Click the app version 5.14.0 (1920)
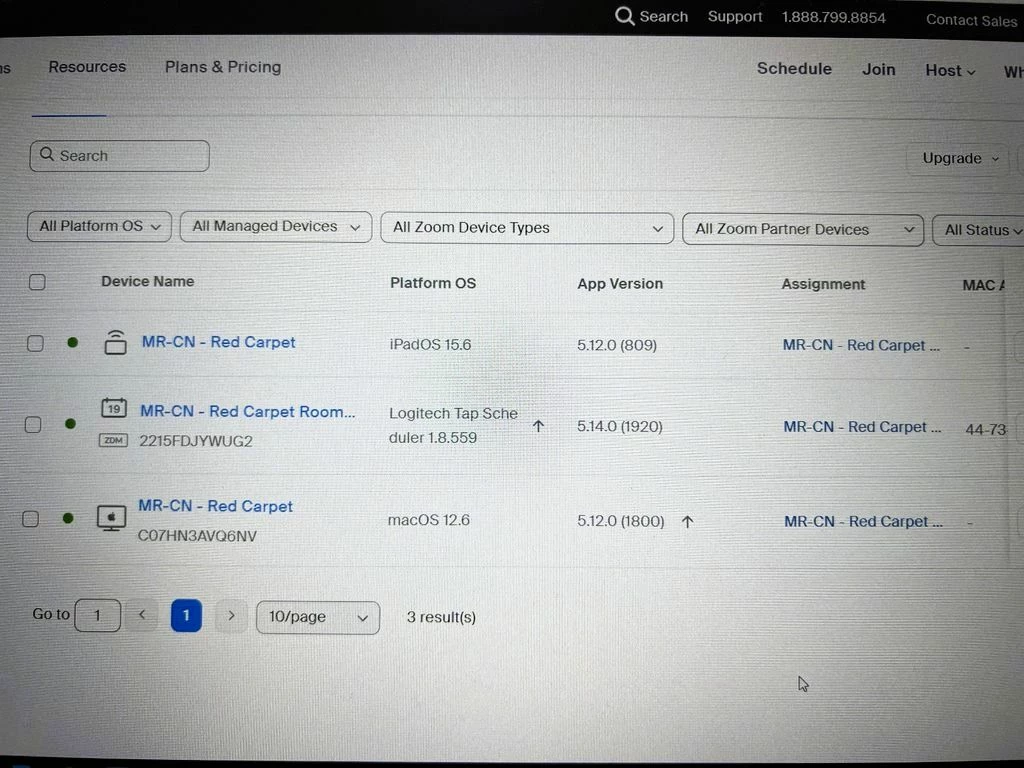This screenshot has height=768, width=1024. (x=619, y=426)
